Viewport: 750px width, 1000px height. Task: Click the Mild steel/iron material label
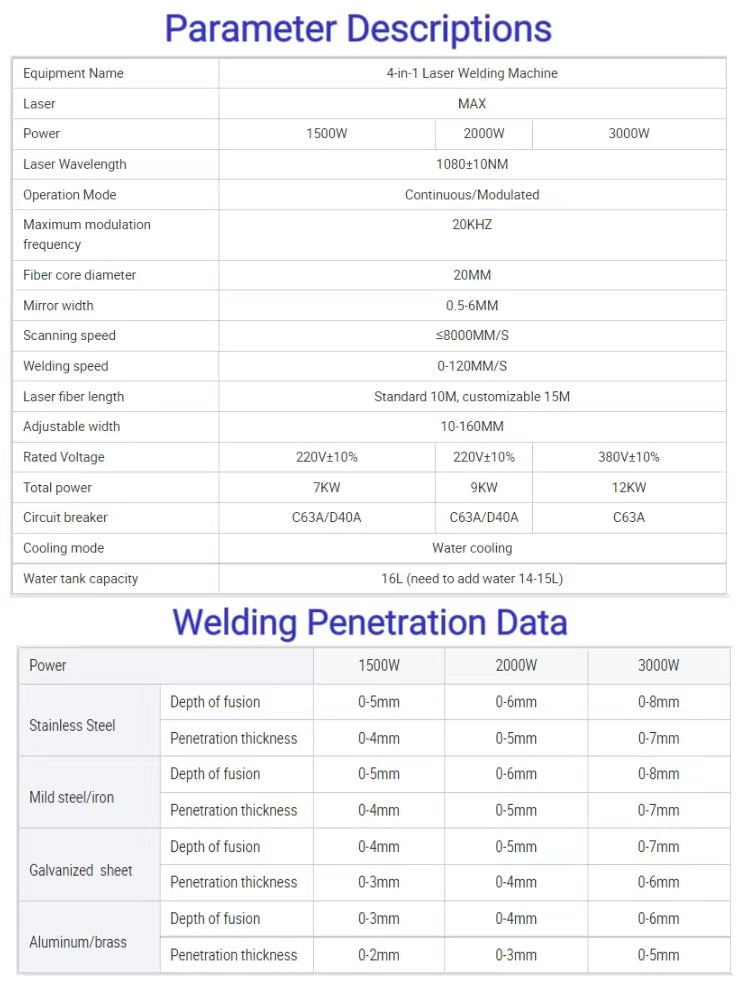(x=72, y=798)
